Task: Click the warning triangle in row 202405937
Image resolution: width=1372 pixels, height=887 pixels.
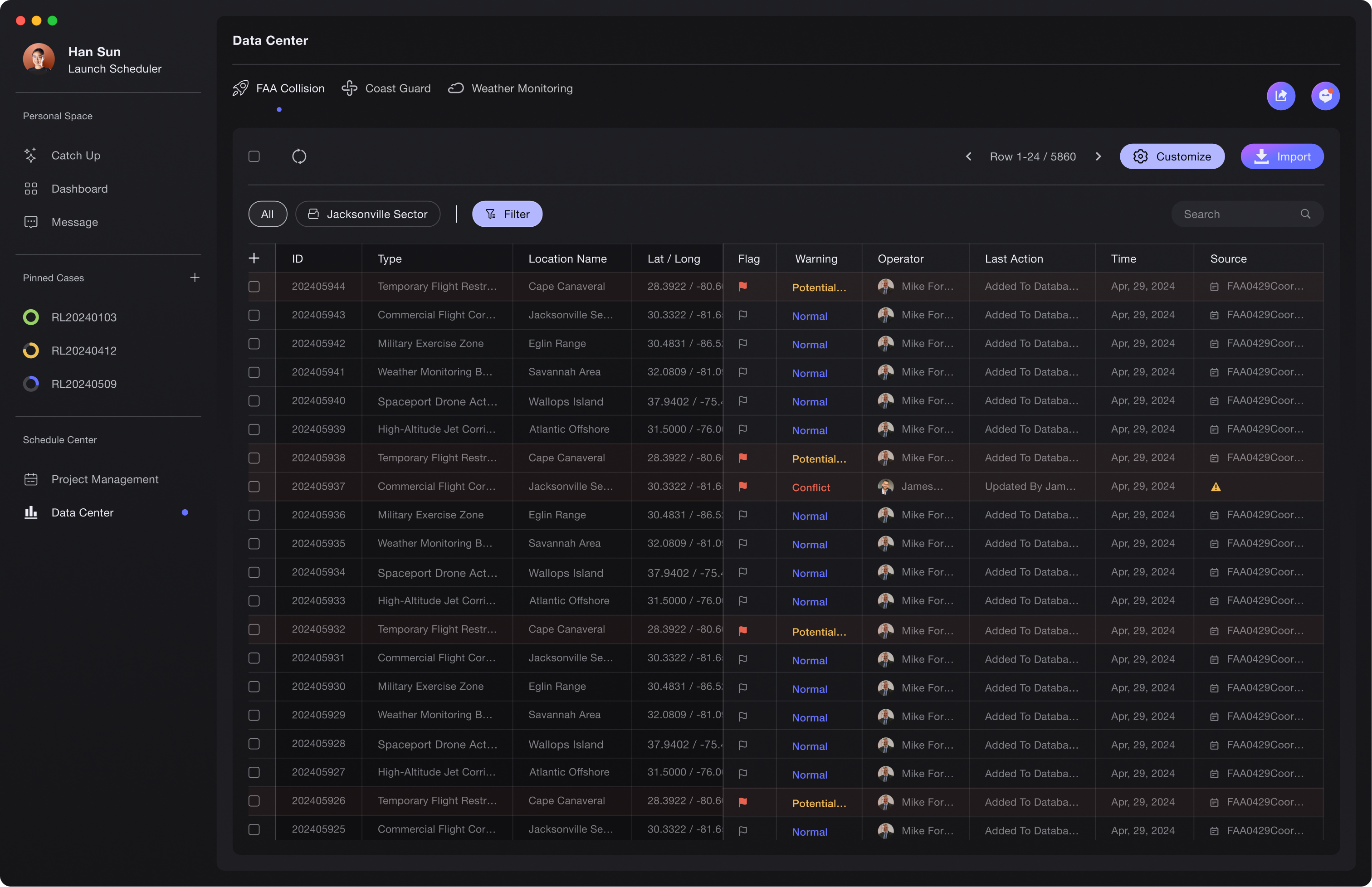Action: click(x=1216, y=487)
